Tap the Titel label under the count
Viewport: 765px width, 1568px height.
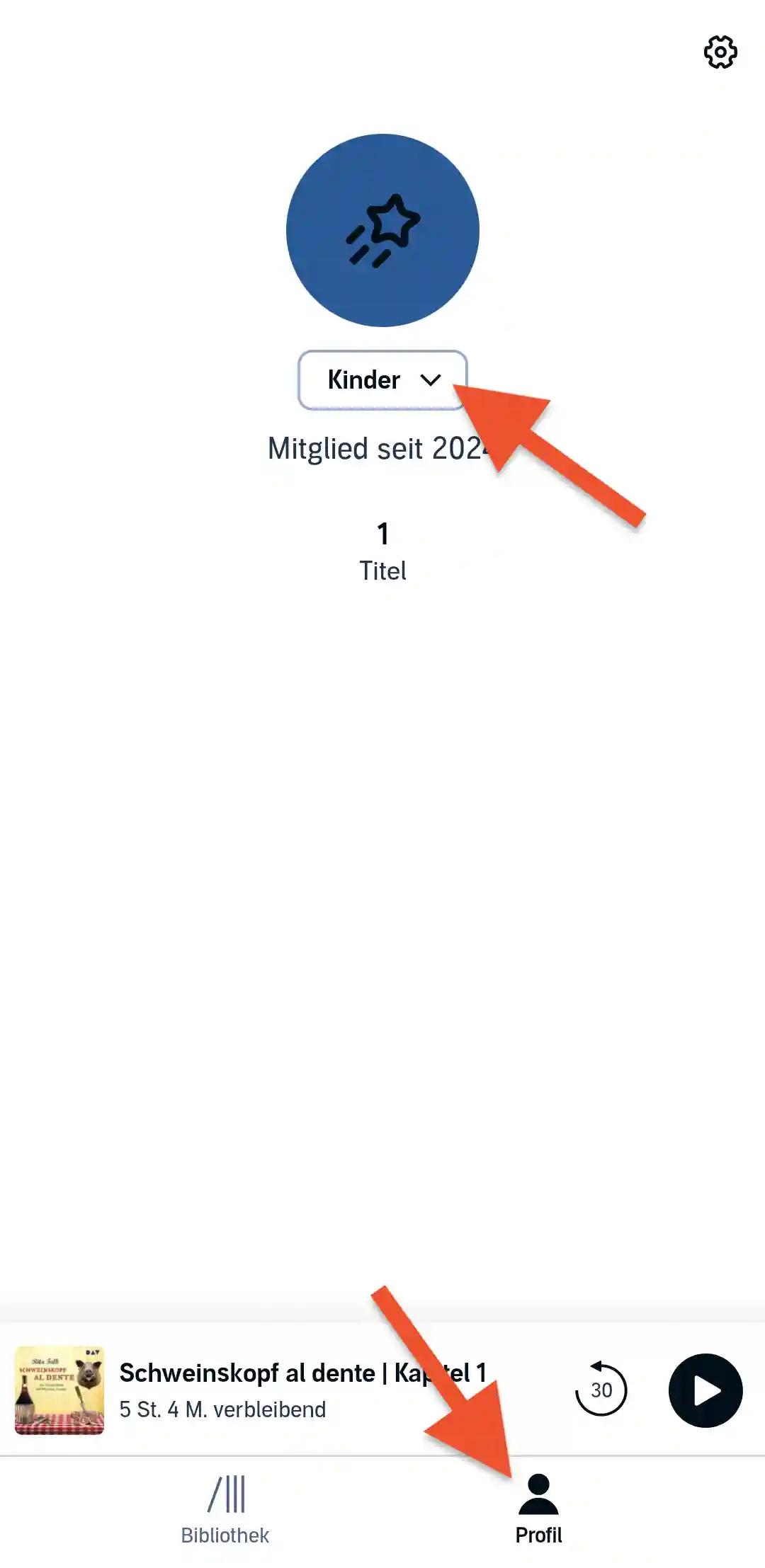pos(382,571)
